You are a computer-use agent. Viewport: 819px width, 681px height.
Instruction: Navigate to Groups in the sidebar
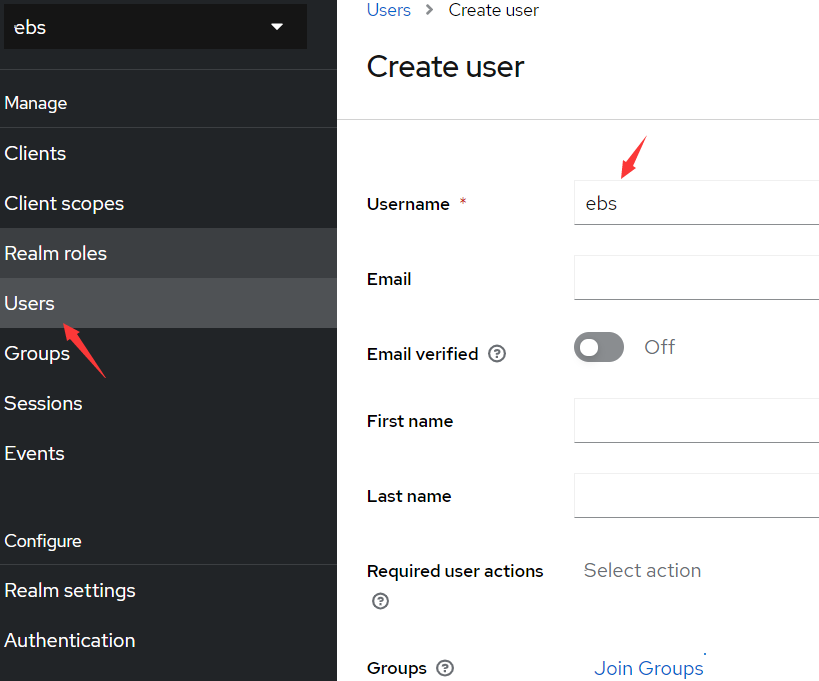click(168, 354)
